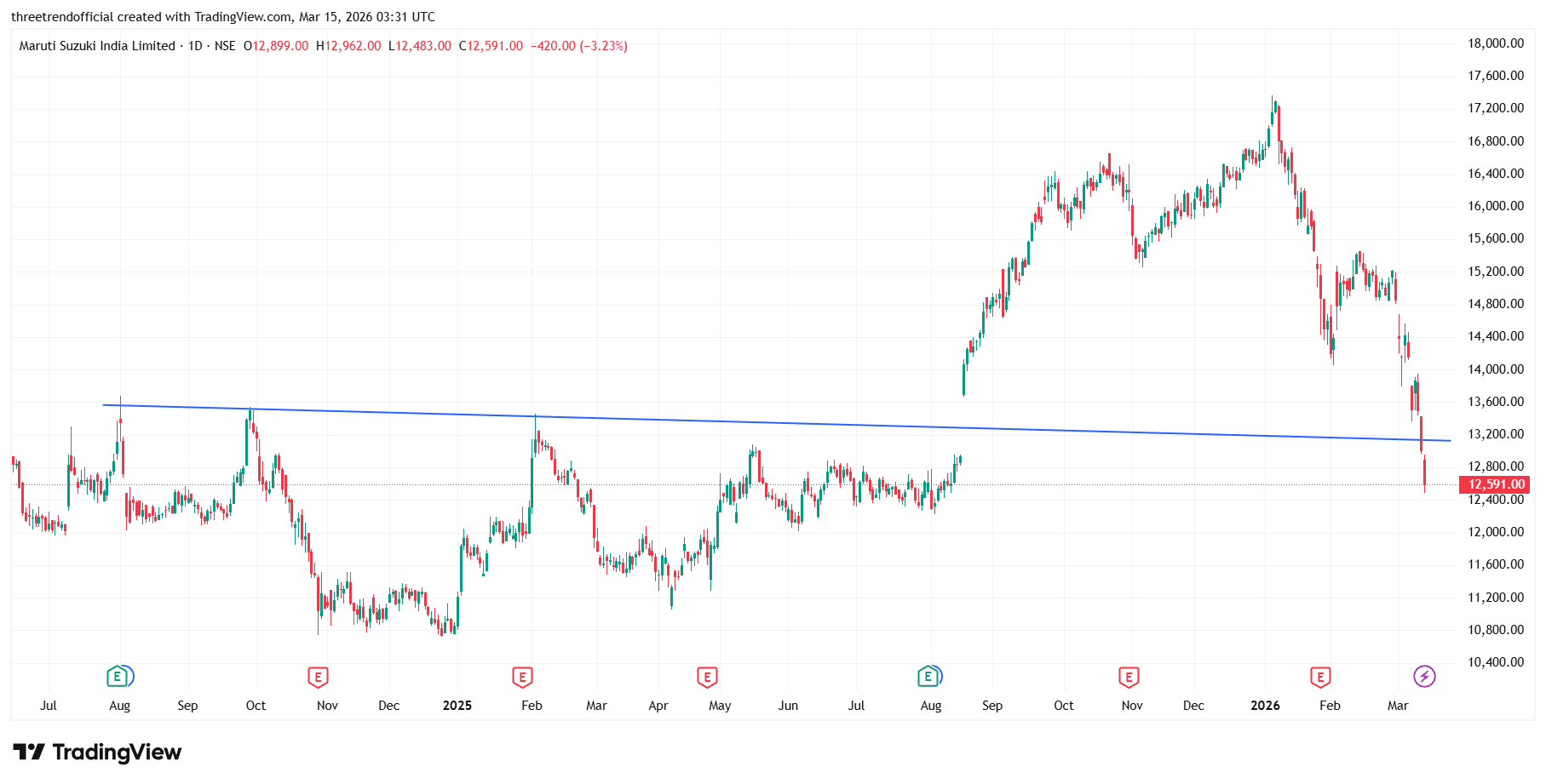The width and height of the screenshot is (1546, 784).
Task: Click the Oct label between 2025 and 2026
Action: pos(1064,706)
